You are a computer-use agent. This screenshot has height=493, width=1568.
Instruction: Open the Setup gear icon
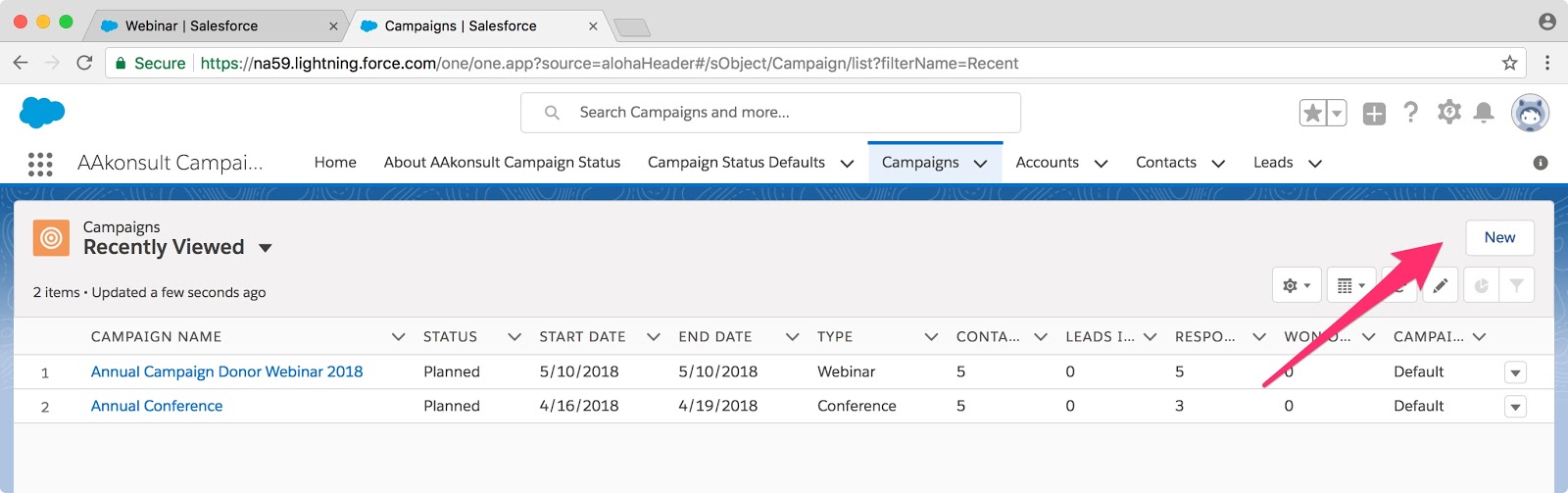click(x=1448, y=113)
